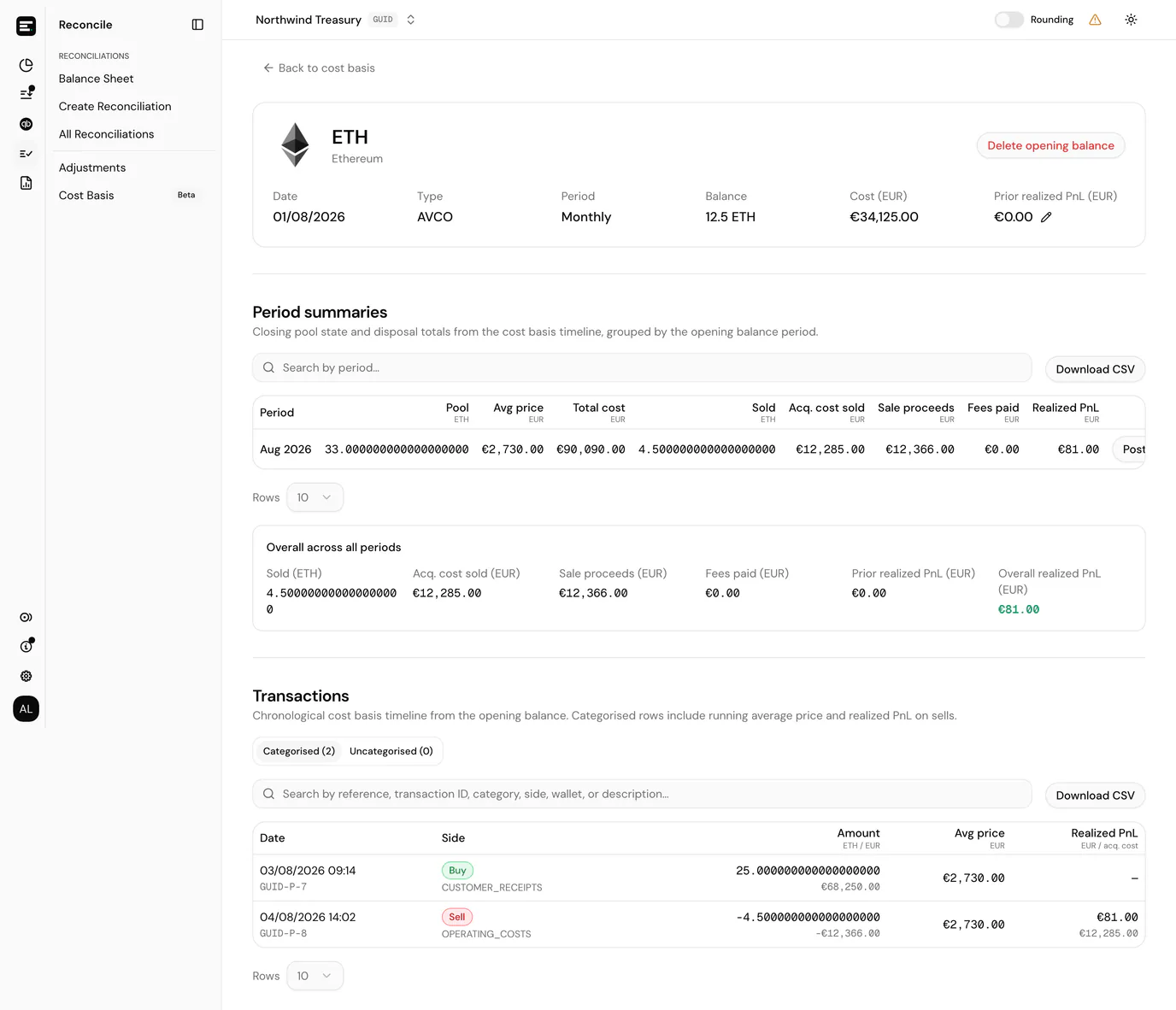Open Cost Basis Beta in sidebar

[x=128, y=195]
